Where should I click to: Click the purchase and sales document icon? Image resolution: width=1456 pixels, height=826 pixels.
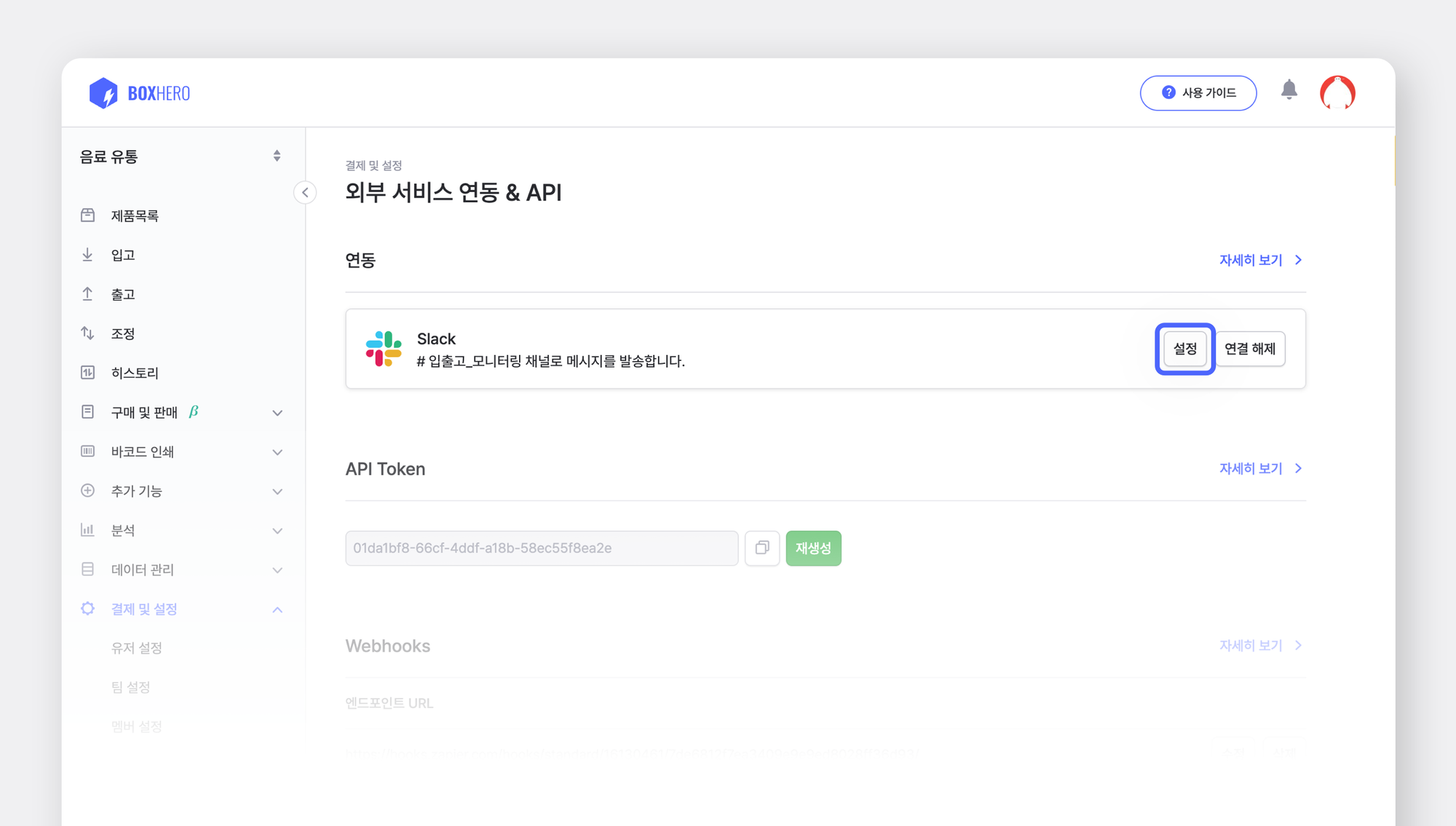pos(87,412)
